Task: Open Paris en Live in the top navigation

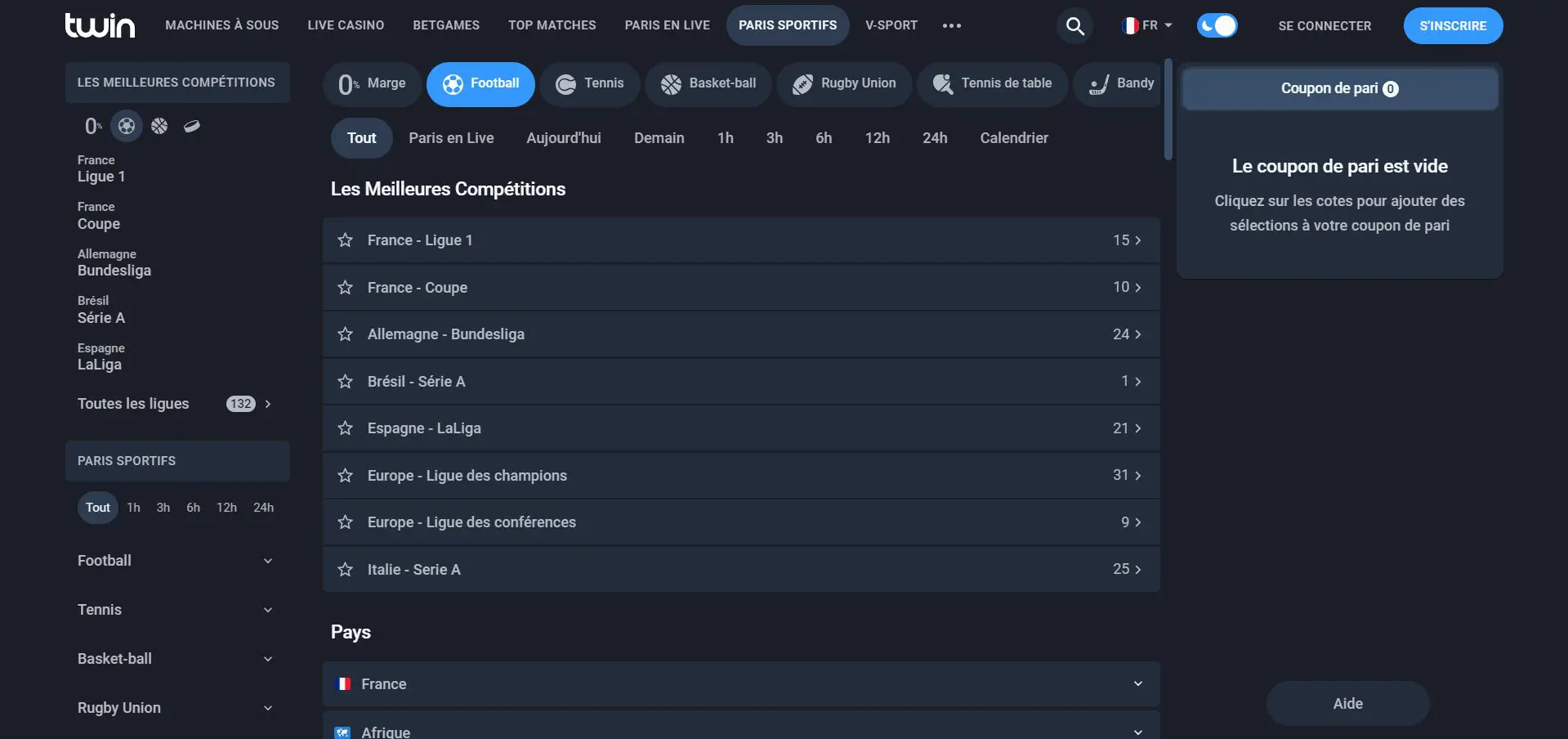Action: (x=668, y=25)
